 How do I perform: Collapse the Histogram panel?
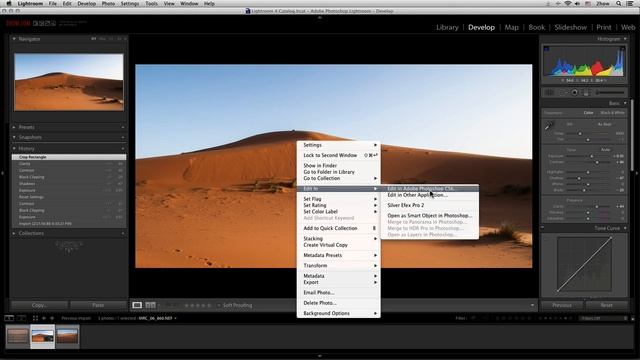625,39
